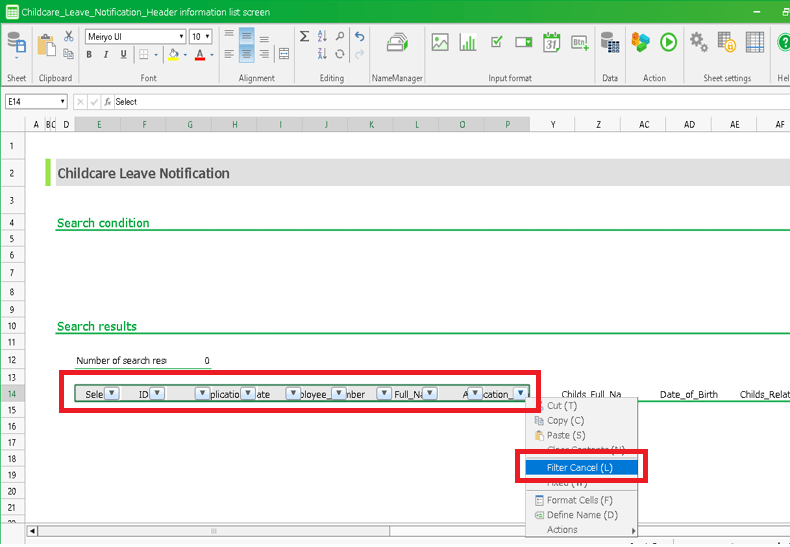Open the NameManager tool
The image size is (790, 547).
pyautogui.click(x=397, y=44)
